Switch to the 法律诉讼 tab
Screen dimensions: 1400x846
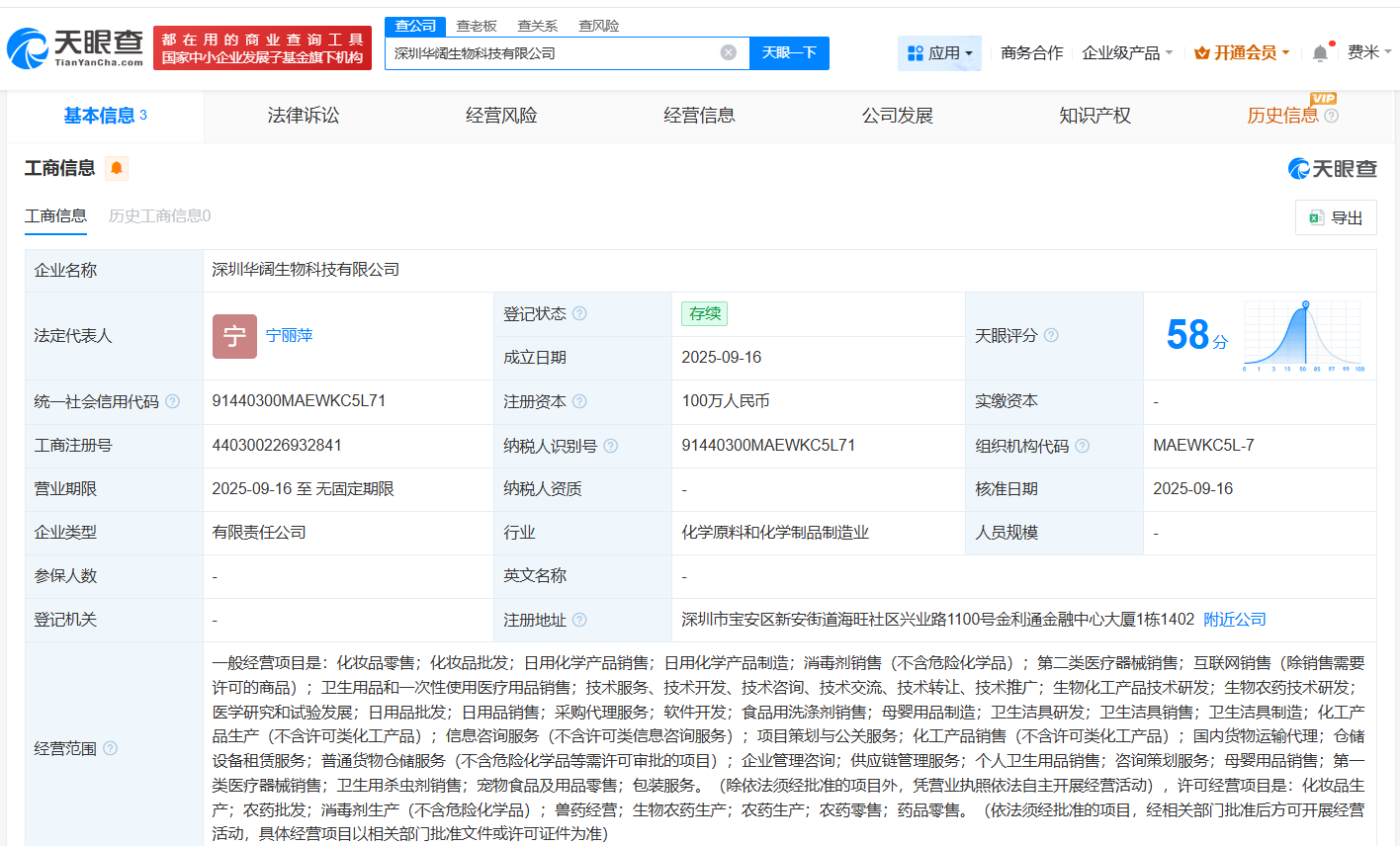click(x=303, y=115)
